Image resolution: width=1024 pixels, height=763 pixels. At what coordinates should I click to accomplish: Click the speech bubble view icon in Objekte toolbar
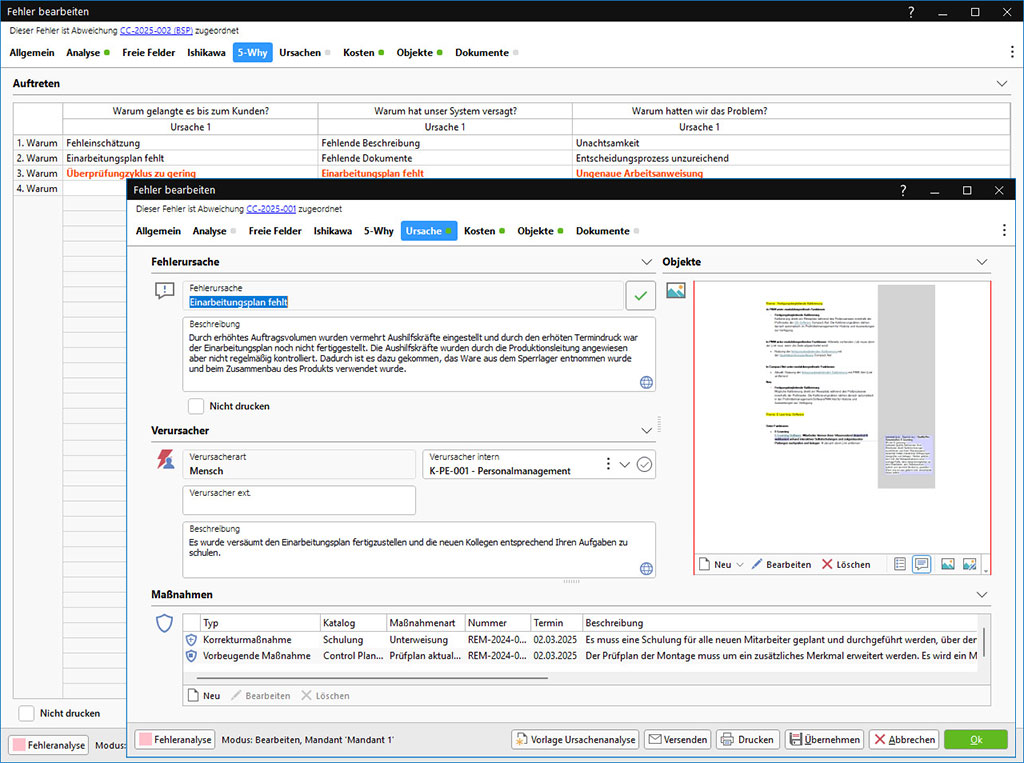[921, 564]
